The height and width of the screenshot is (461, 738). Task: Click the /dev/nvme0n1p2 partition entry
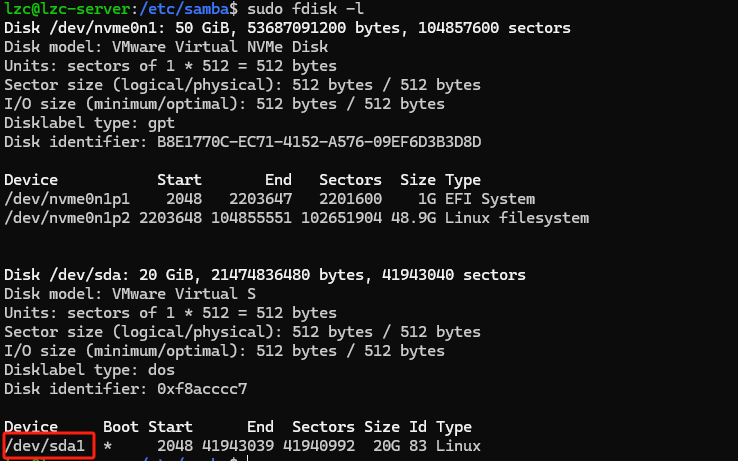click(66, 217)
